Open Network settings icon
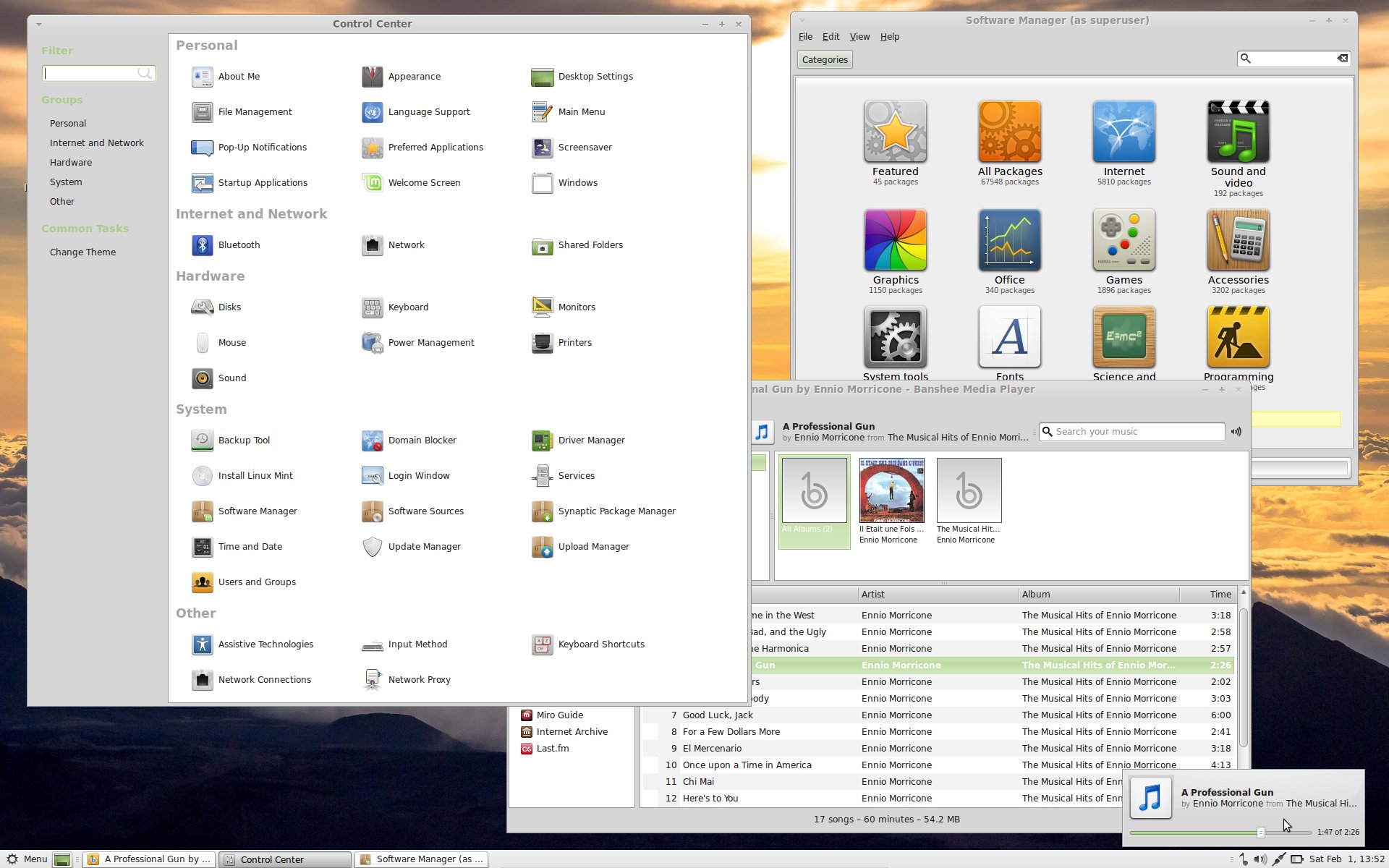The height and width of the screenshot is (868, 1389). pos(372,245)
